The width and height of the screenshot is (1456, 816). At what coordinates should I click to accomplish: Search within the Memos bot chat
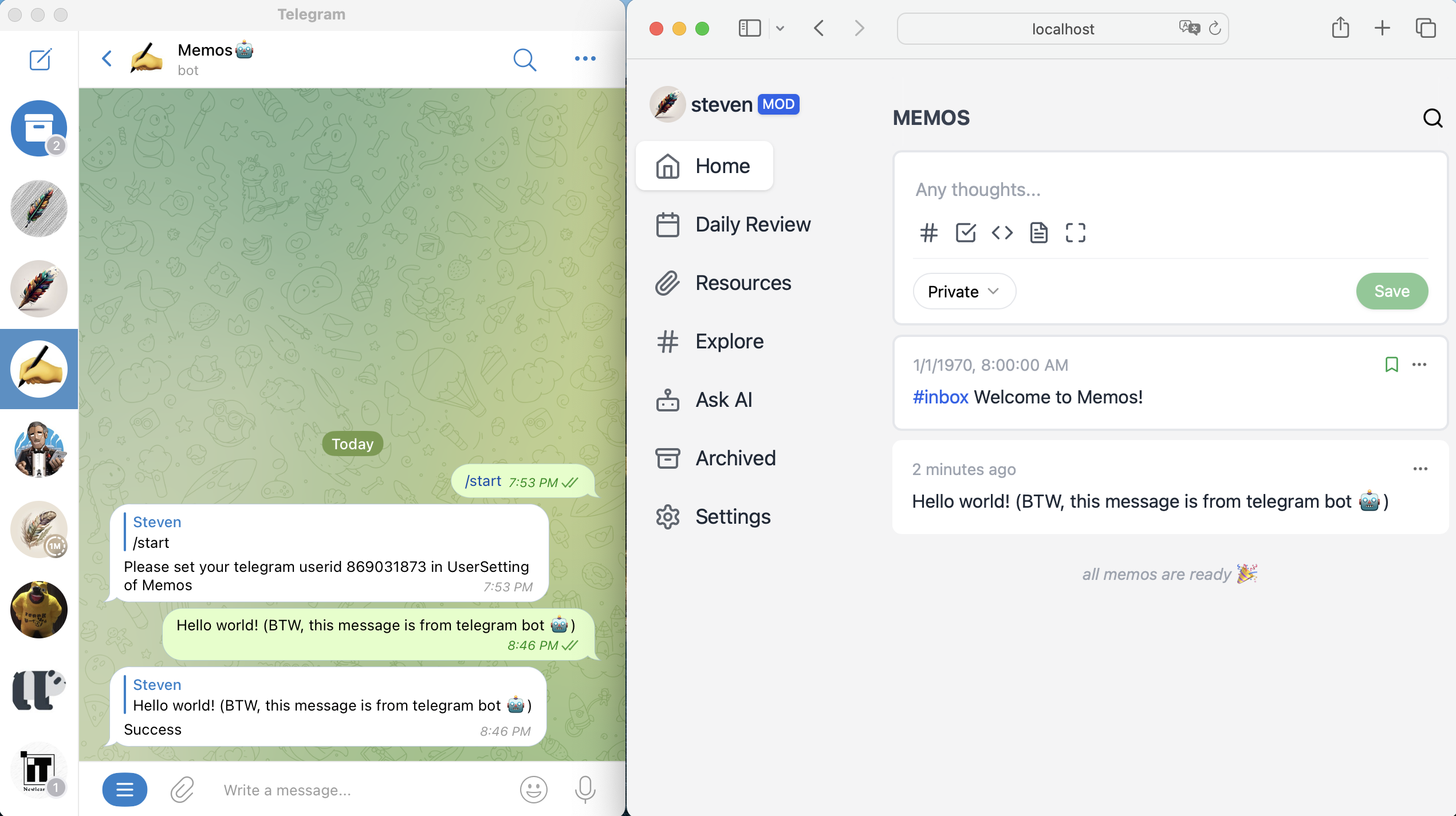[x=524, y=59]
